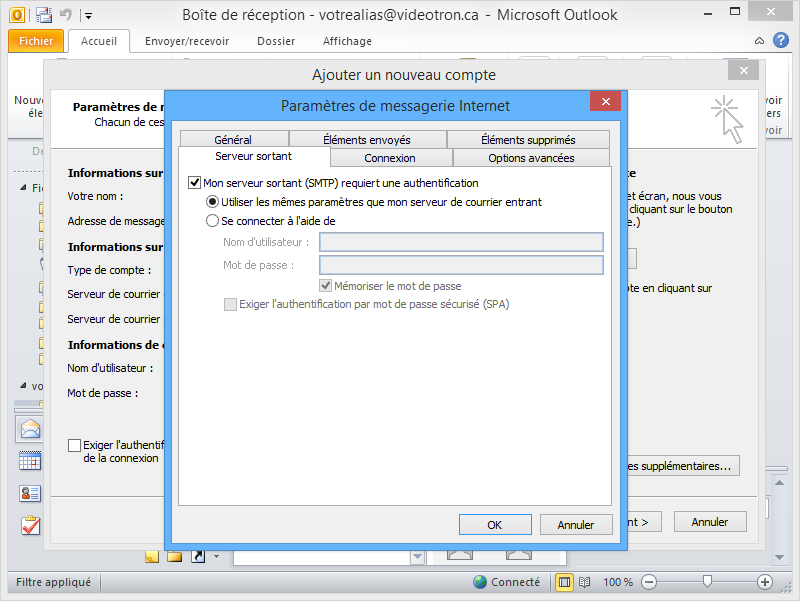Open the Calendrier navigation icon
The width and height of the screenshot is (800, 601).
[30, 461]
